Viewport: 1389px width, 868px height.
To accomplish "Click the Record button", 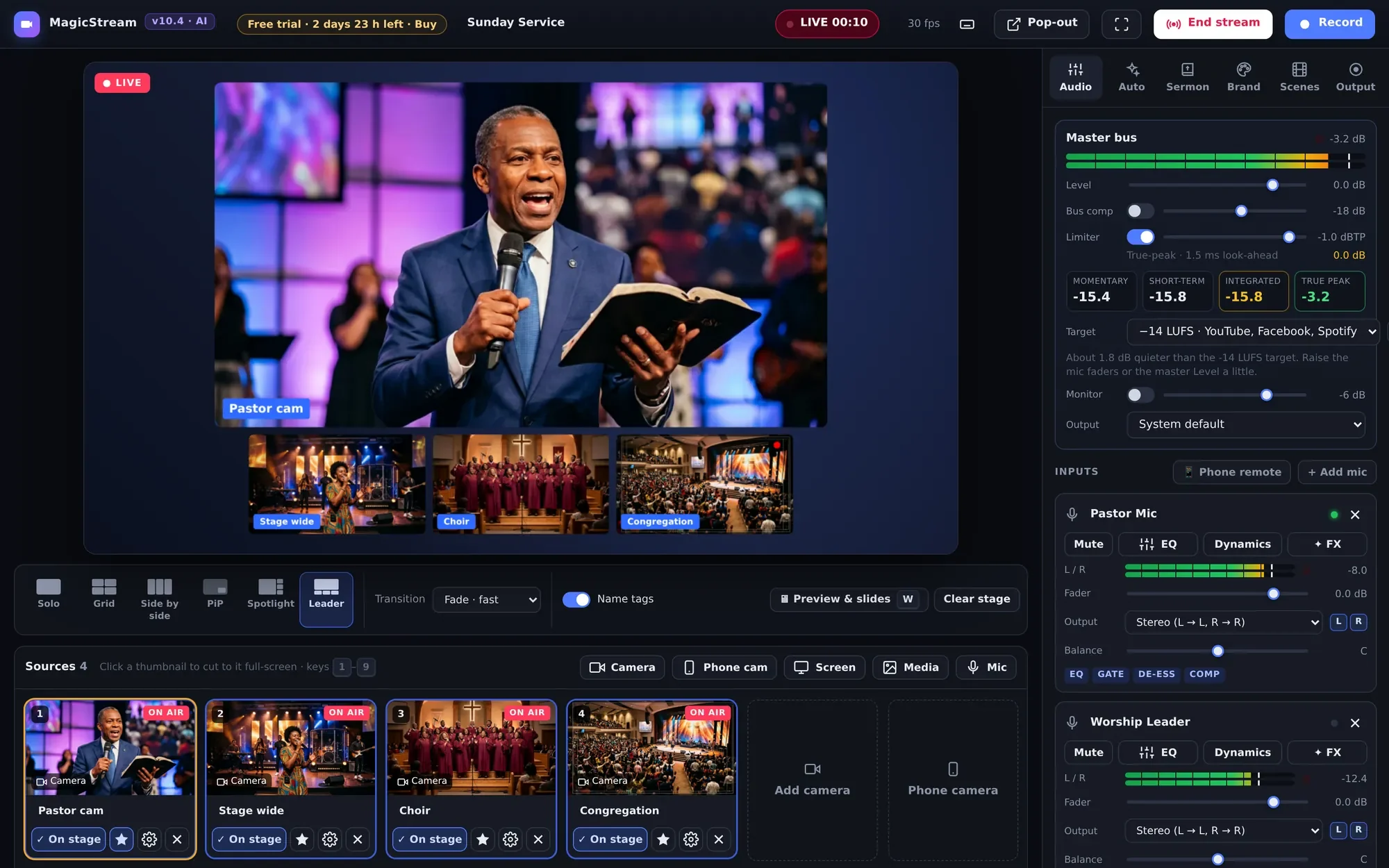I will [x=1329, y=24].
